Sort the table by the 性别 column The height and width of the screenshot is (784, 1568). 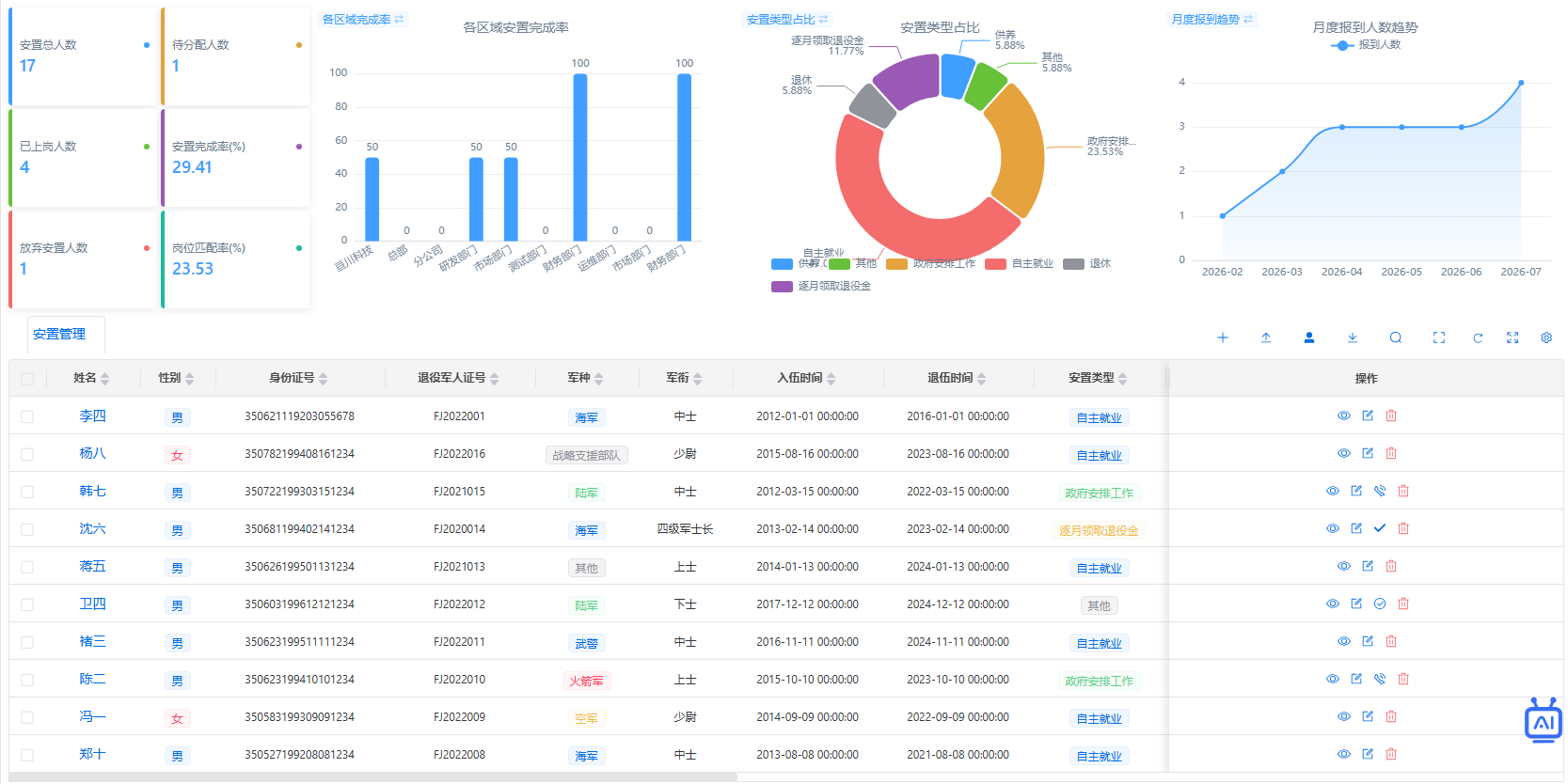pos(190,378)
